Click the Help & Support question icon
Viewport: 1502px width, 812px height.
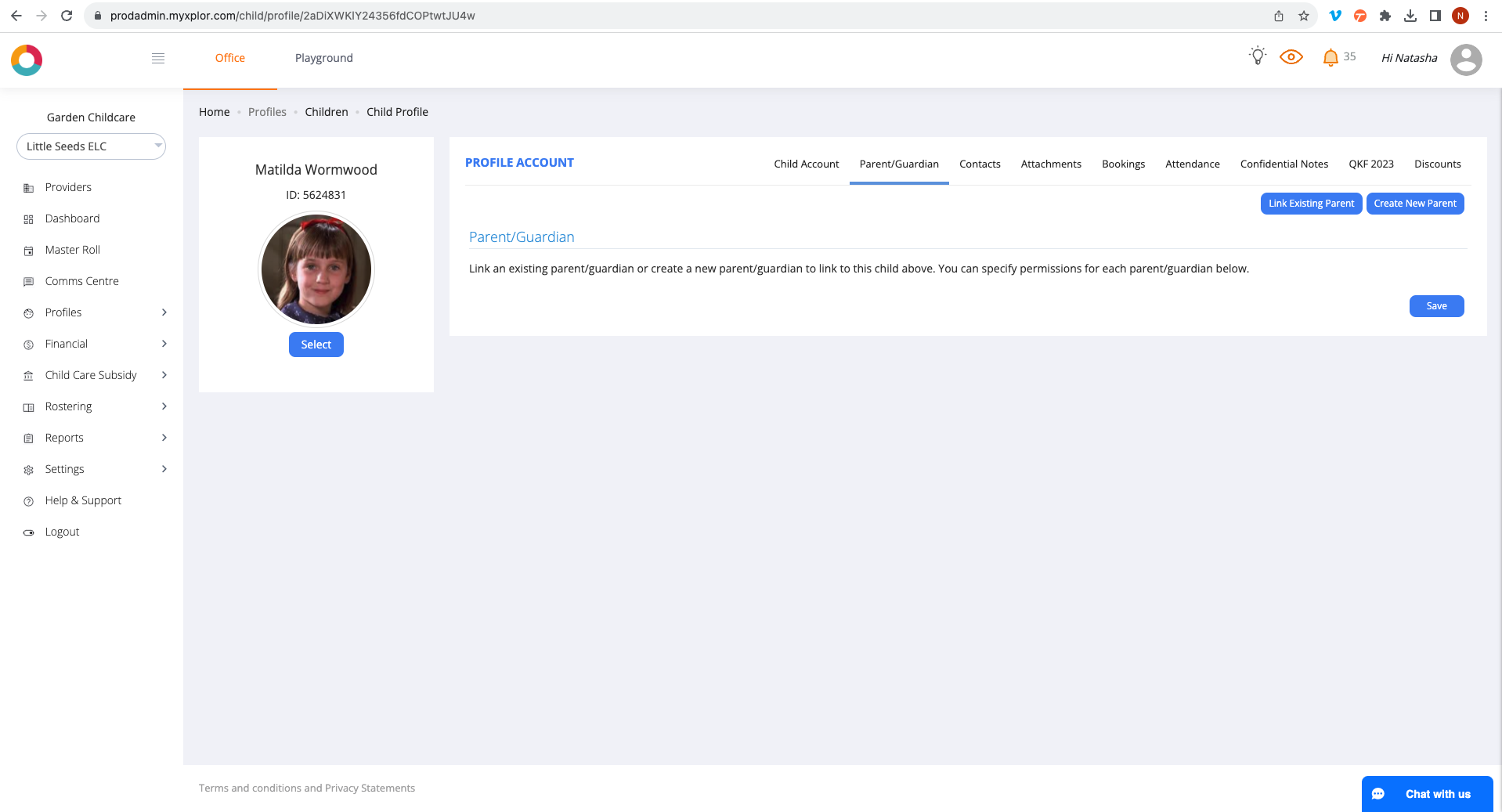click(29, 501)
